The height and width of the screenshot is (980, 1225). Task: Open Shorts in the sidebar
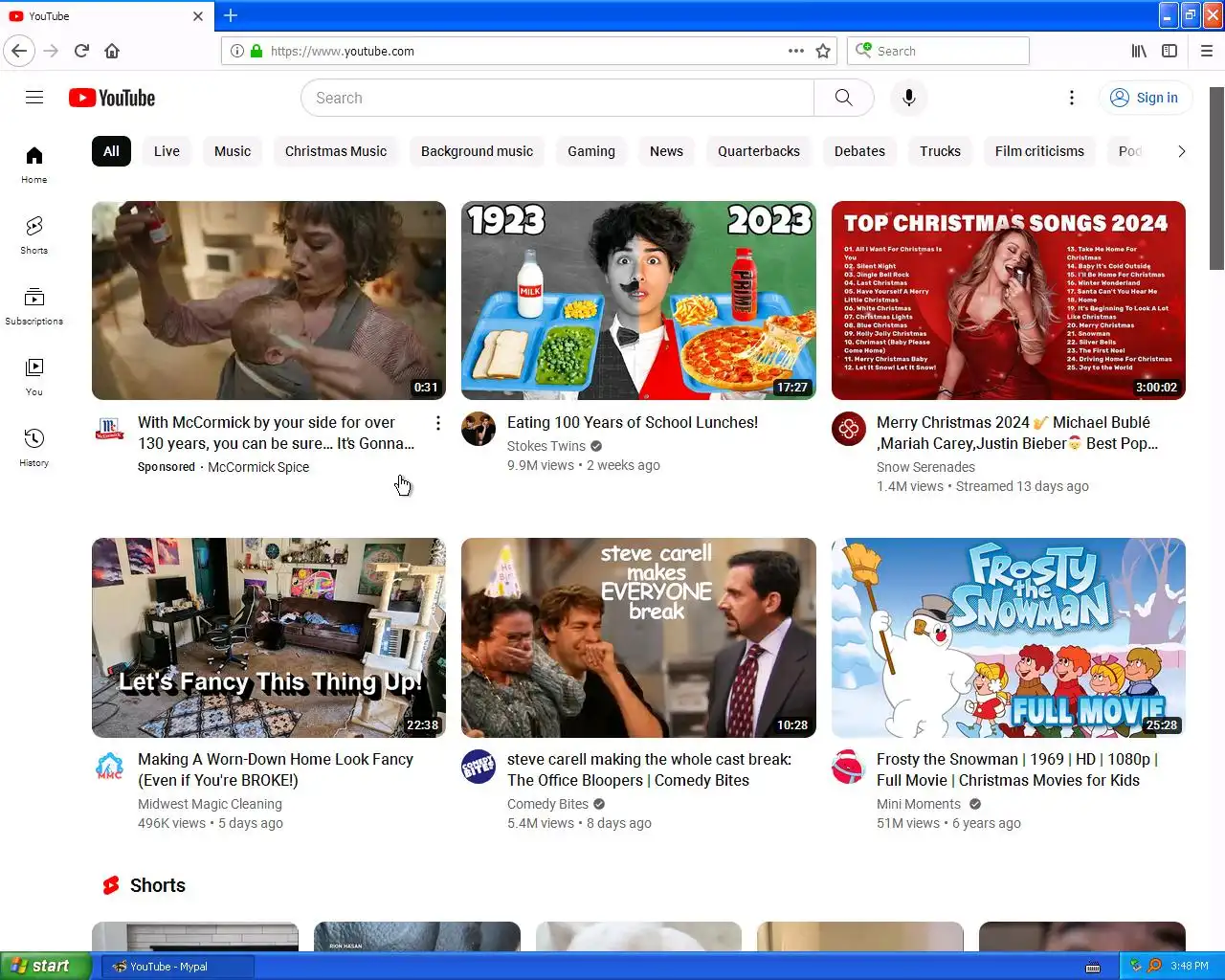coord(34,235)
